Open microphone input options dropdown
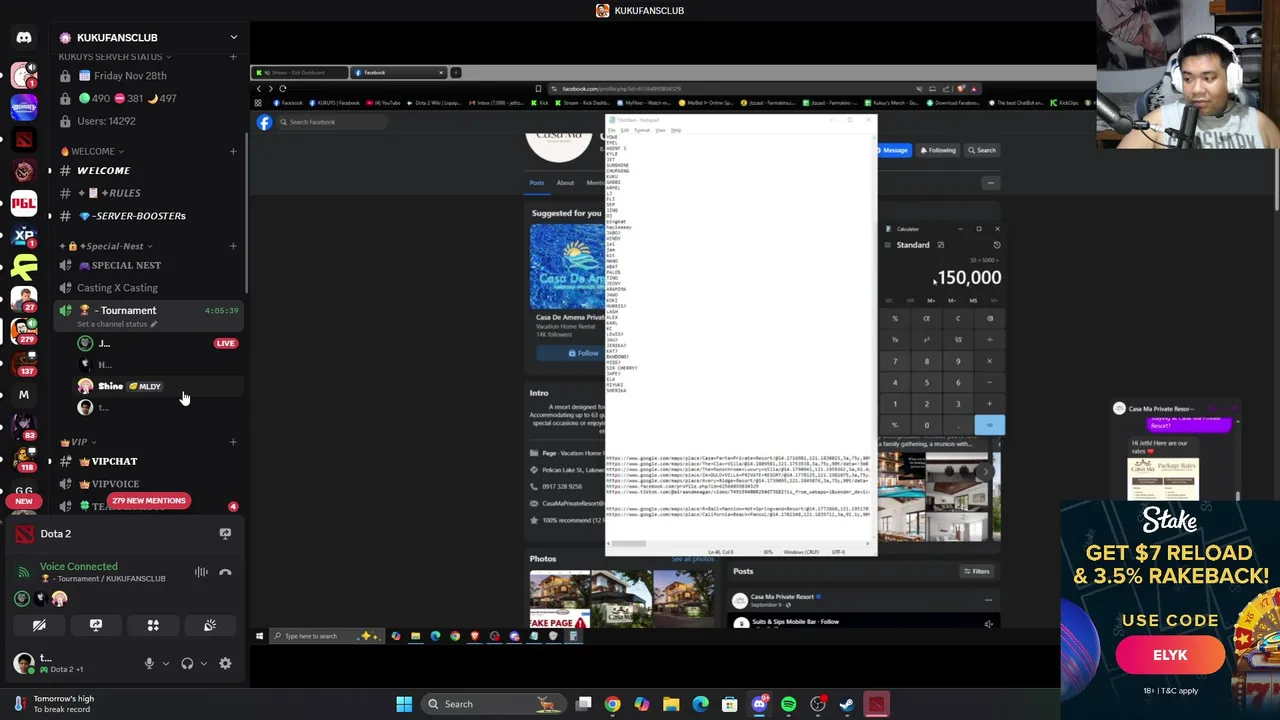The width and height of the screenshot is (1280, 720). pos(166,663)
